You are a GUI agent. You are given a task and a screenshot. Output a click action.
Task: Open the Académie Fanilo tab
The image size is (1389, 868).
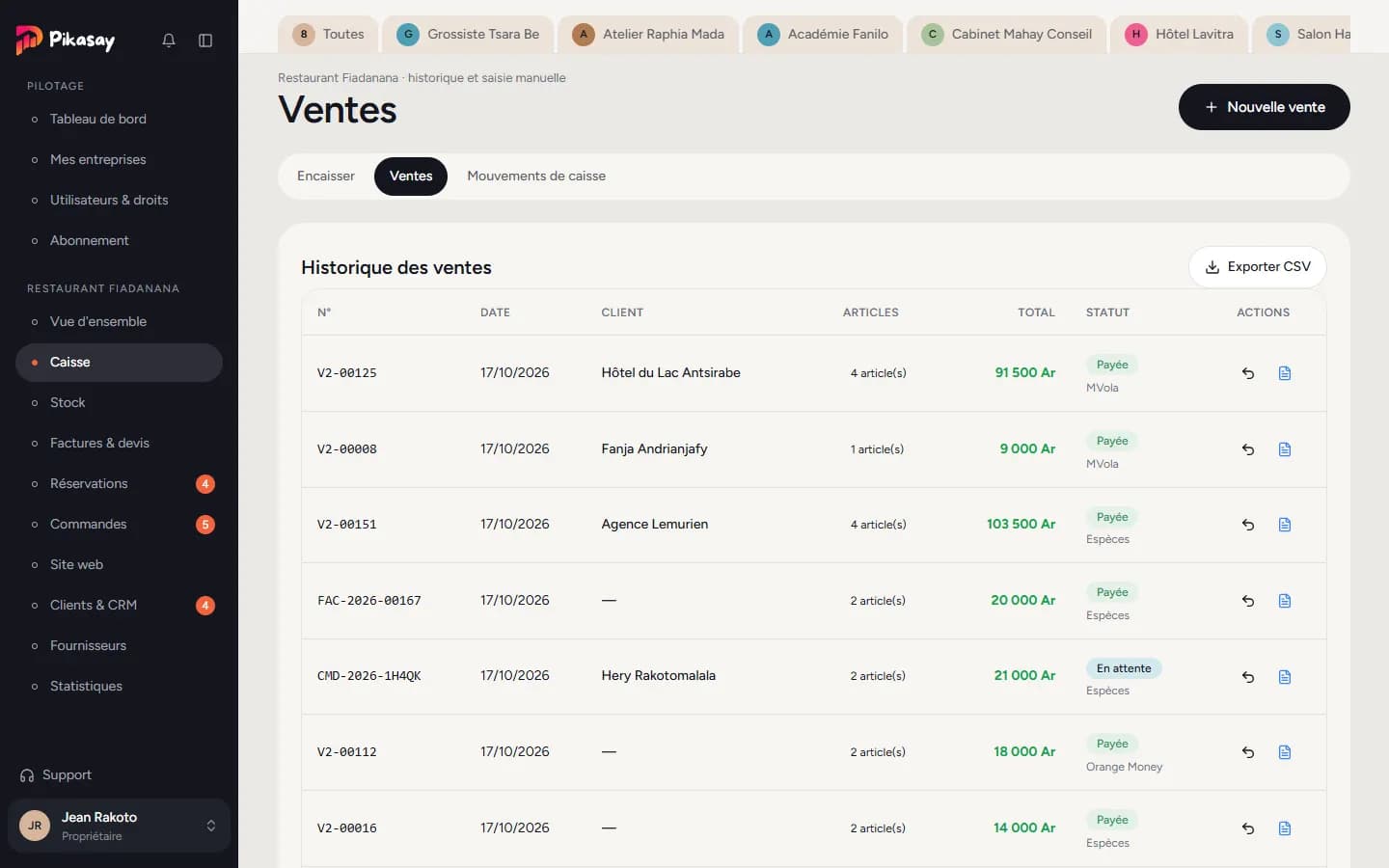[823, 35]
